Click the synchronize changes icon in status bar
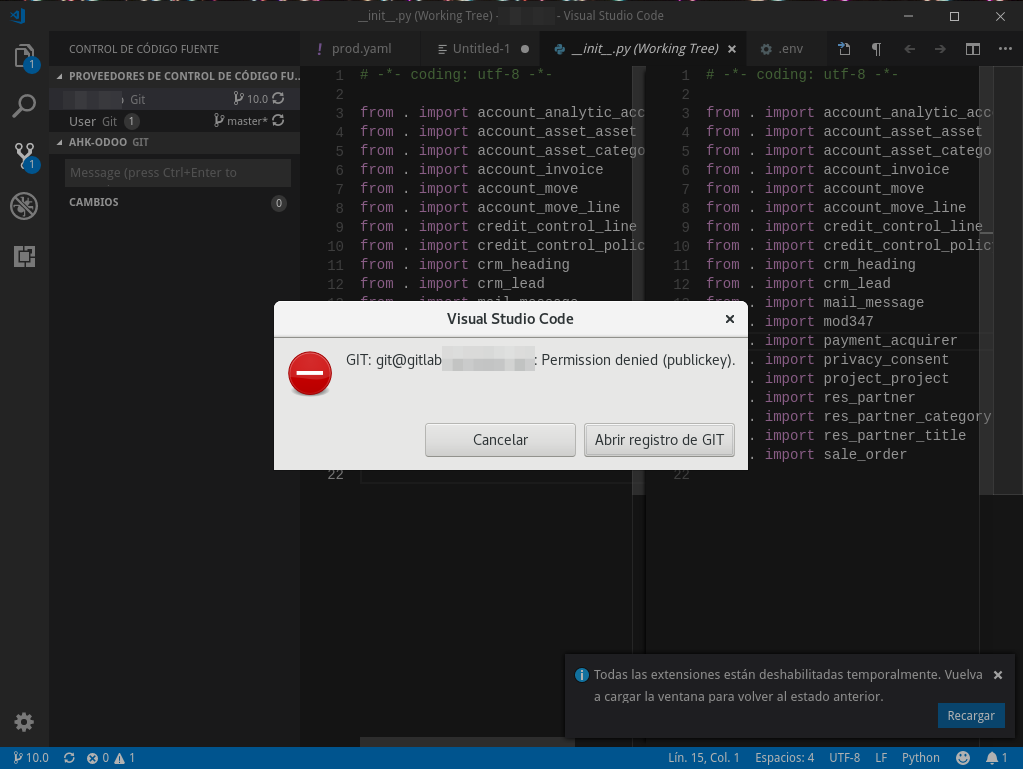The image size is (1023, 769). point(69,758)
